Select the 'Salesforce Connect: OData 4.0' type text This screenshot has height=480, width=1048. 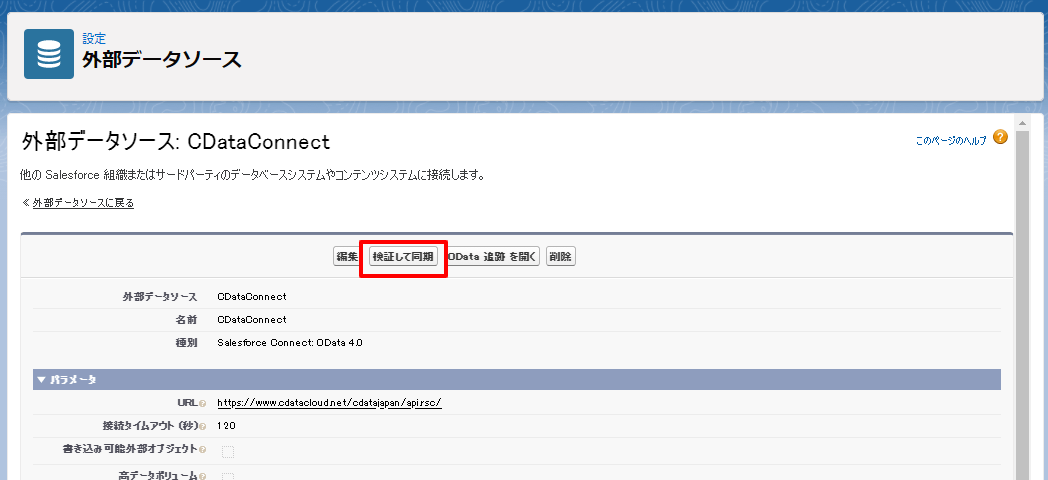click(290, 343)
